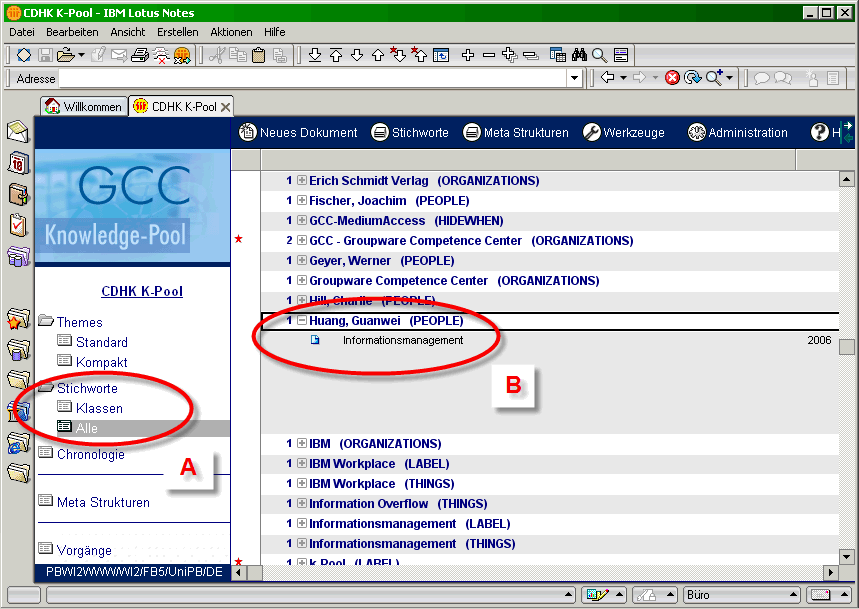Click the Adresse input field

(x=313, y=78)
